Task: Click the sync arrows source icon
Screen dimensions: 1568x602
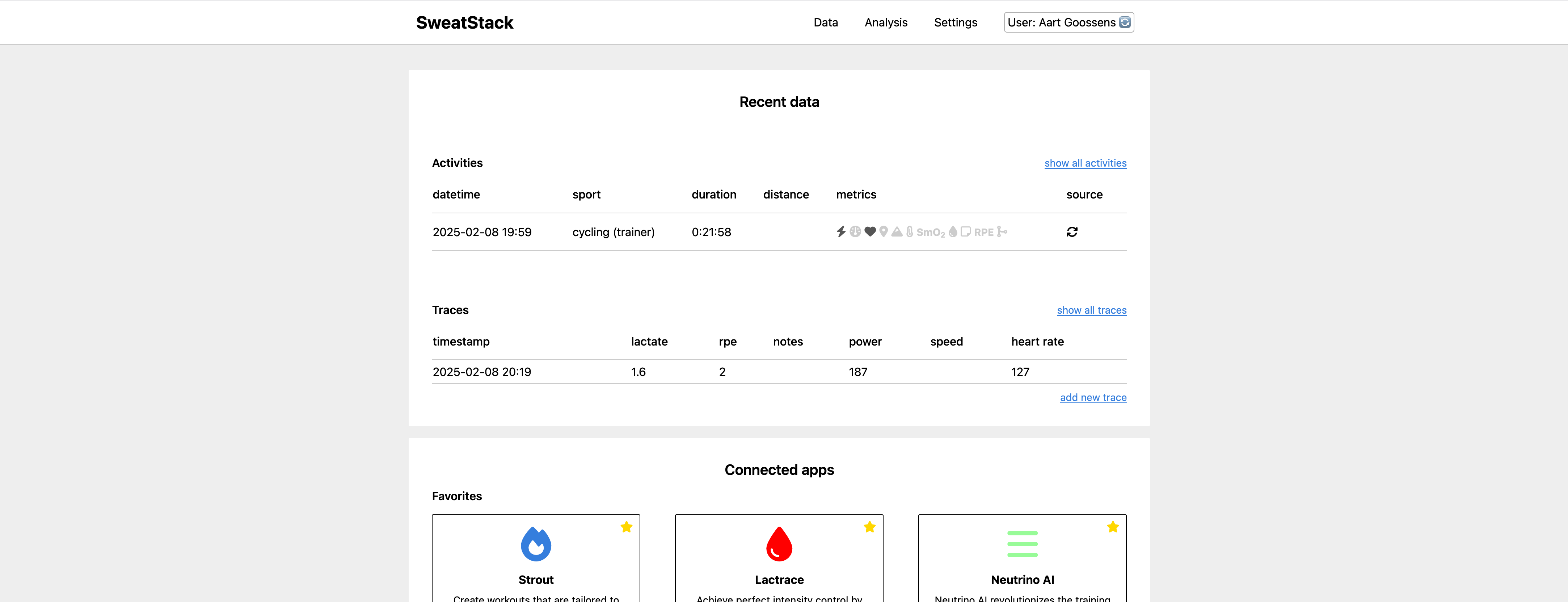Action: tap(1072, 231)
